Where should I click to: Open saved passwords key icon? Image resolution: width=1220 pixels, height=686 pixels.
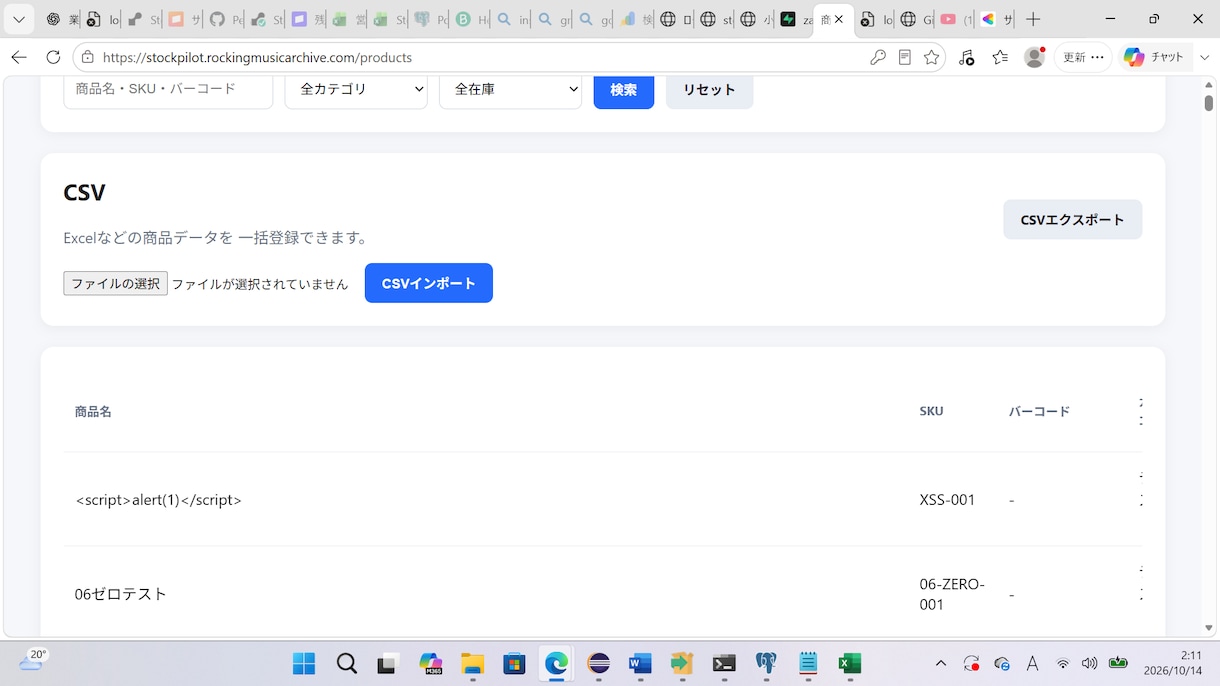click(x=878, y=58)
